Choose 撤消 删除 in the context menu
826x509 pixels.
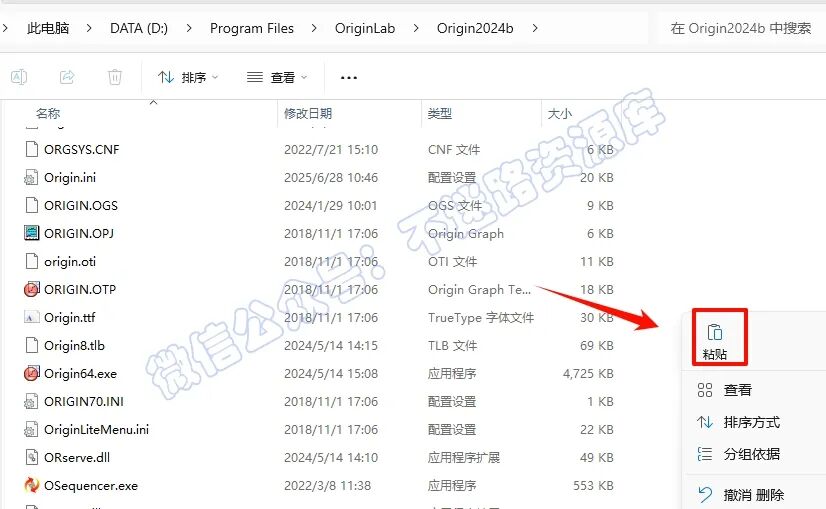point(754,495)
